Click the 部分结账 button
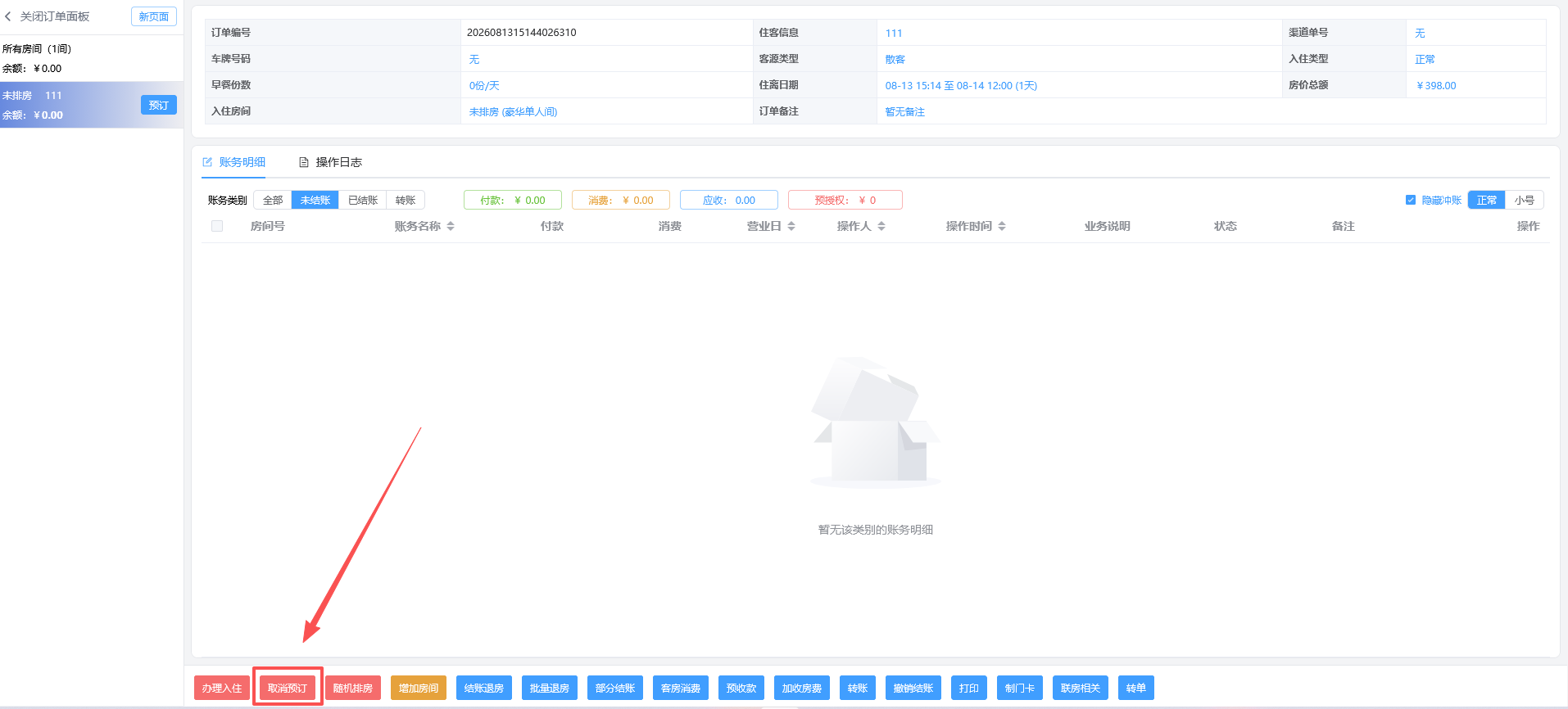 click(615, 688)
